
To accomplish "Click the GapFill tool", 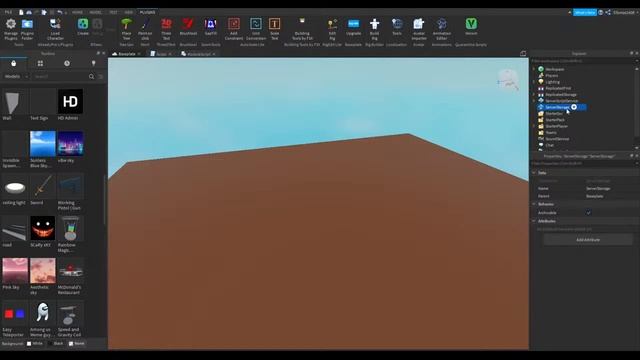I will point(211,27).
